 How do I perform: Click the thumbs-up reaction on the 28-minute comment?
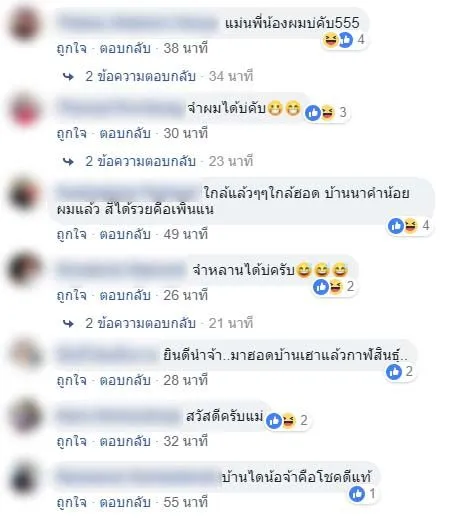(x=394, y=372)
